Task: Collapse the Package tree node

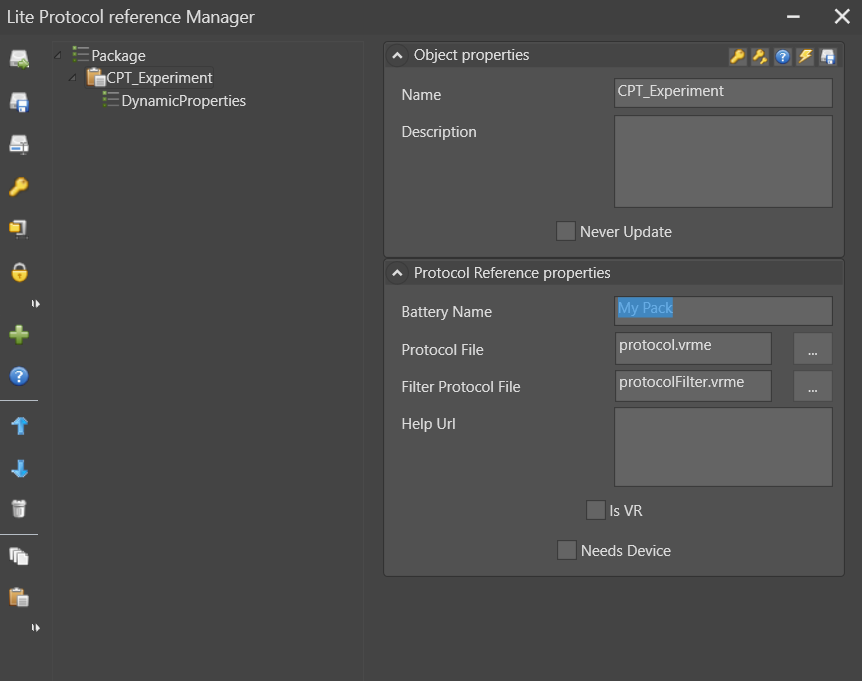Action: point(58,55)
